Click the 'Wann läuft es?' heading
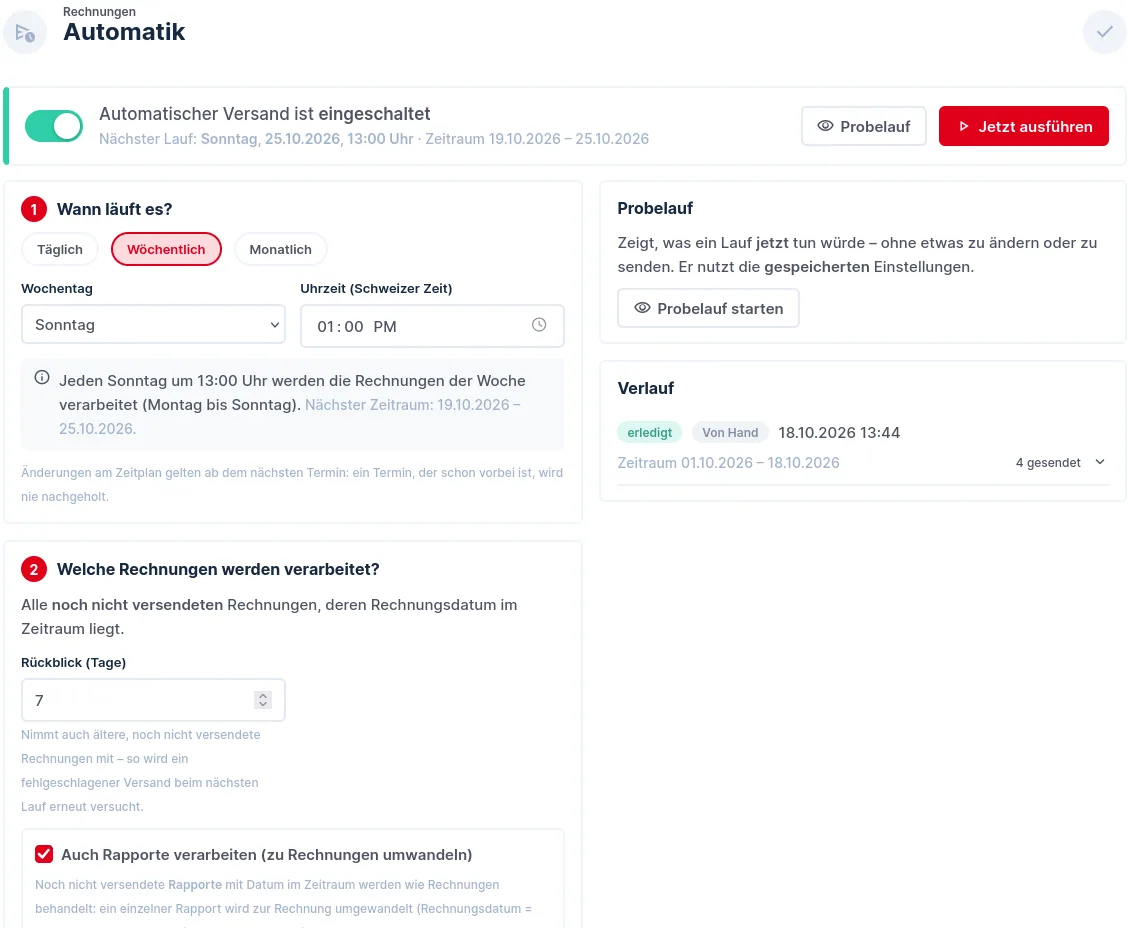The height and width of the screenshot is (928, 1128). coord(114,209)
